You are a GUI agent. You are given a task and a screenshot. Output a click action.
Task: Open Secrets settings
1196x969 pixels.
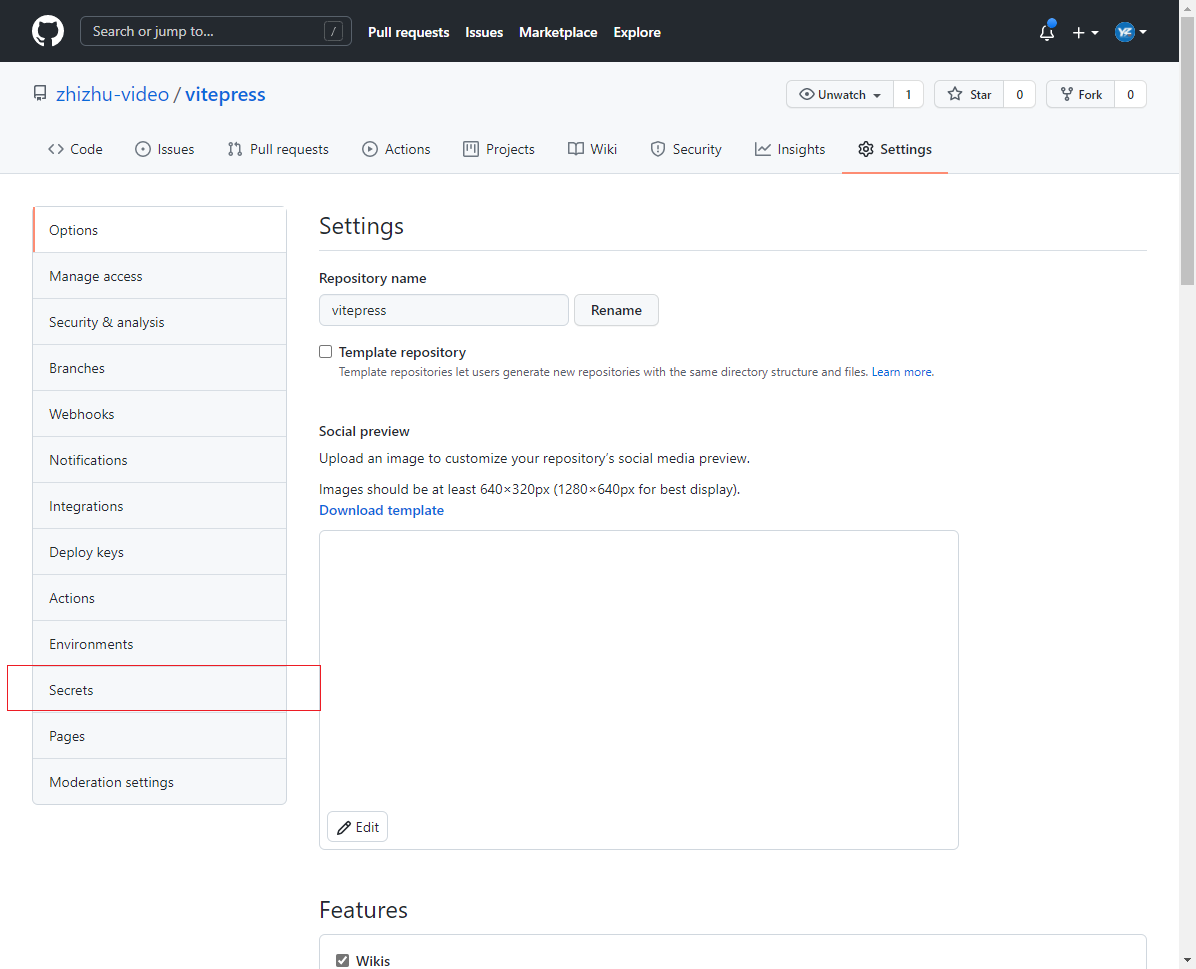pos(159,690)
